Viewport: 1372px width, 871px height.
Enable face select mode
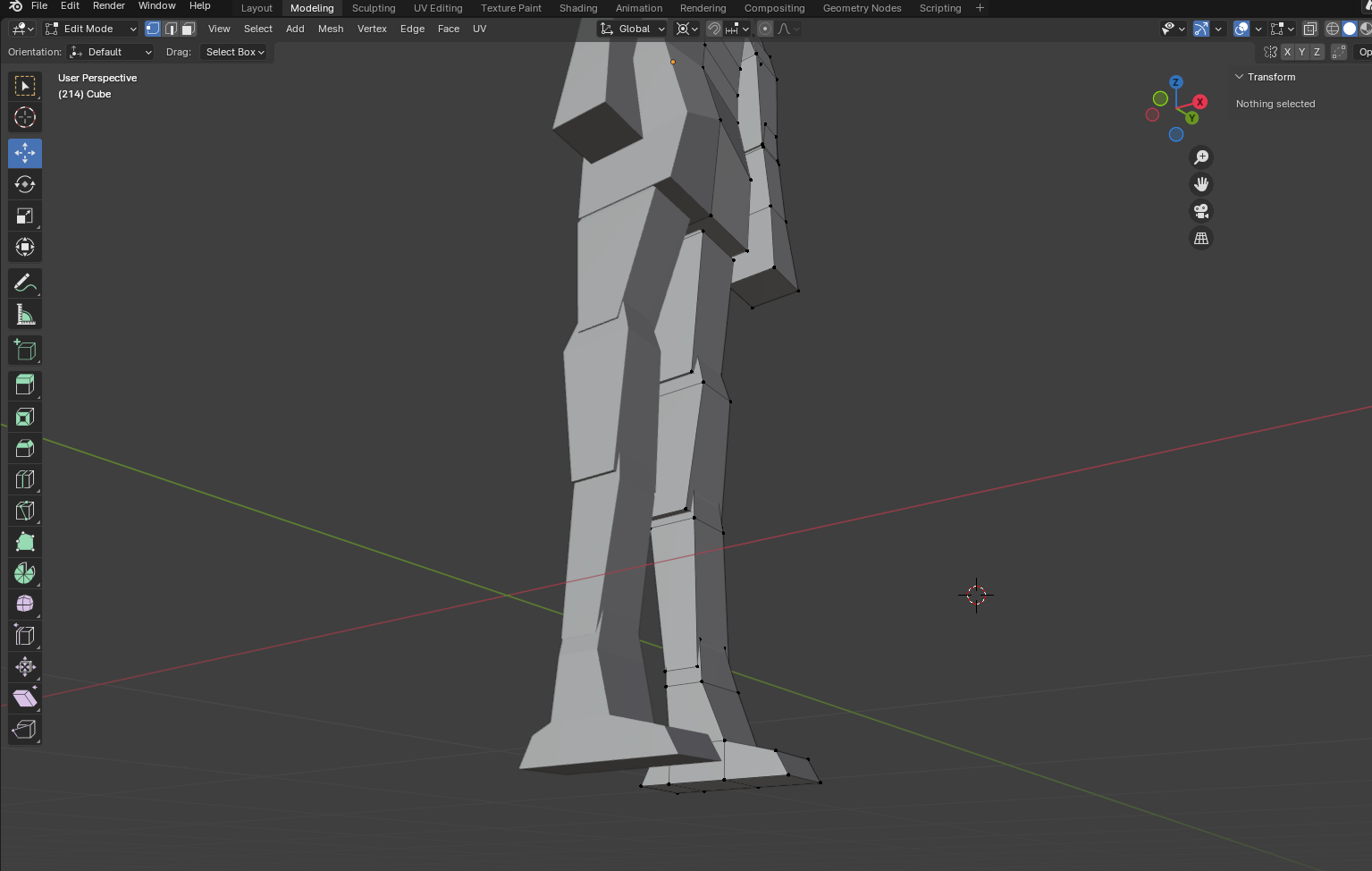point(188,29)
